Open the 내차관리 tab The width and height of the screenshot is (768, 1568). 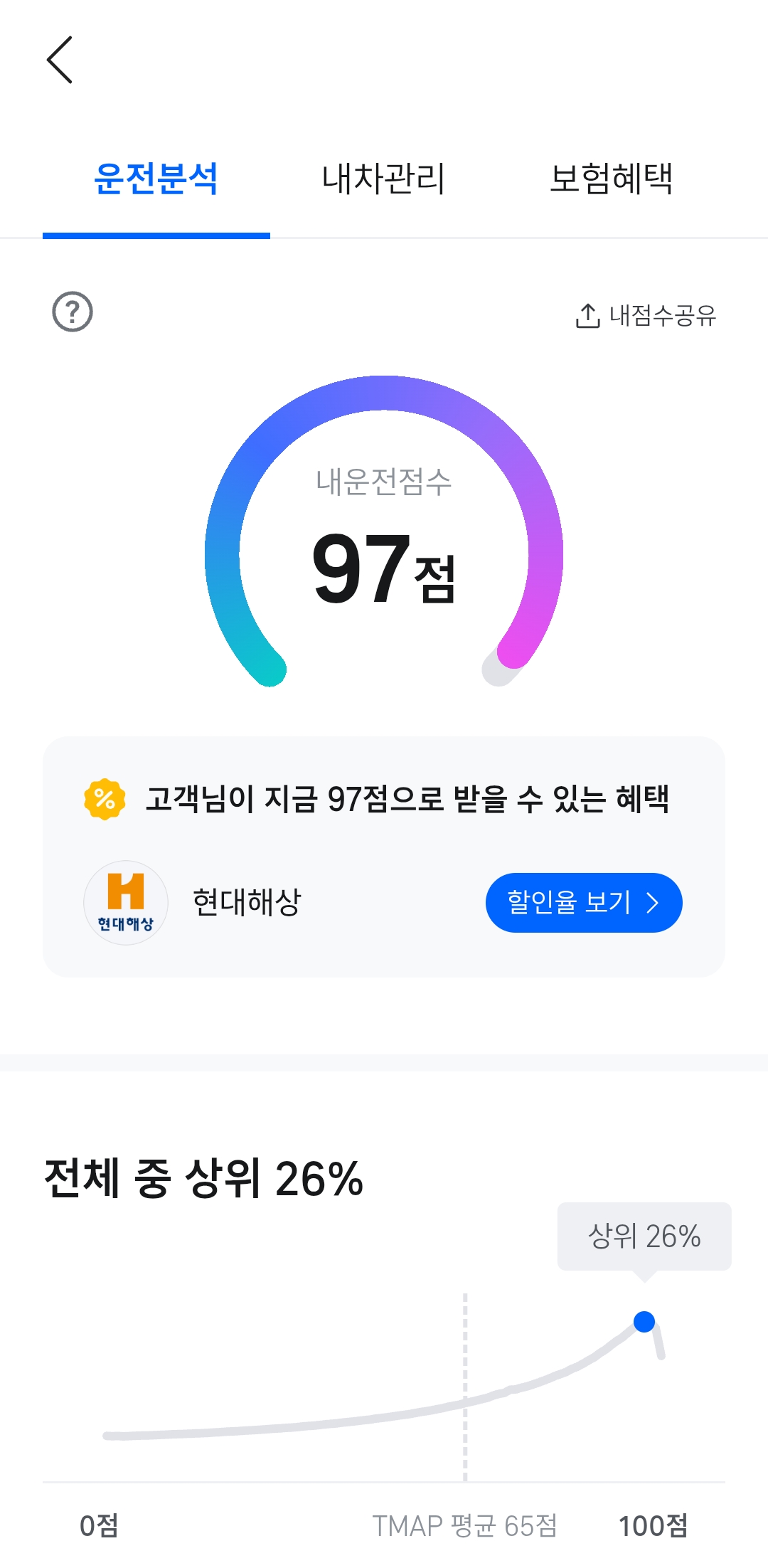[x=383, y=179]
